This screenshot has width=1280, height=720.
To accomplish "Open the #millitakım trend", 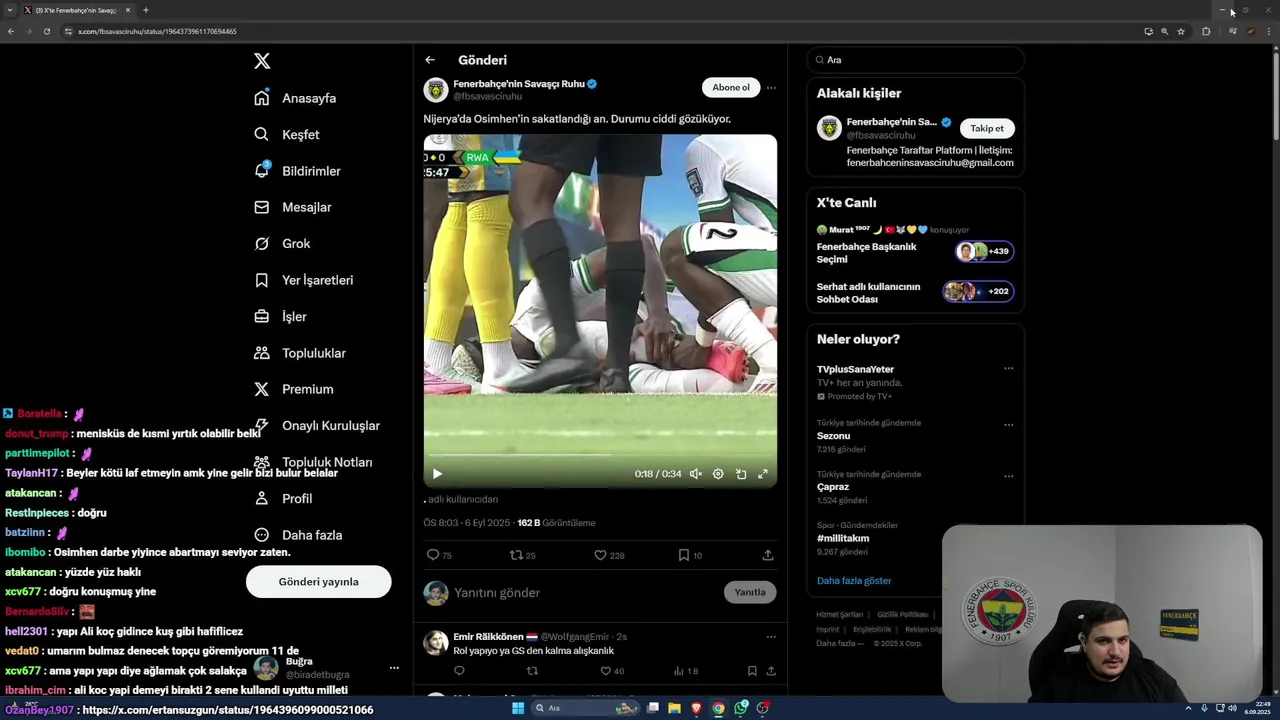I will pyautogui.click(x=843, y=538).
